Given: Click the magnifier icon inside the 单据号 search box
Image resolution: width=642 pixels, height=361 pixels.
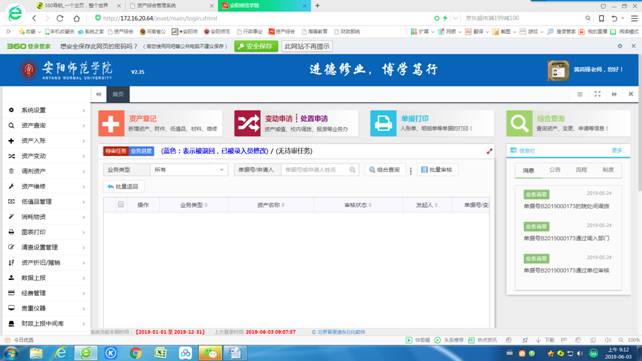Looking at the screenshot, I should click(x=352, y=169).
